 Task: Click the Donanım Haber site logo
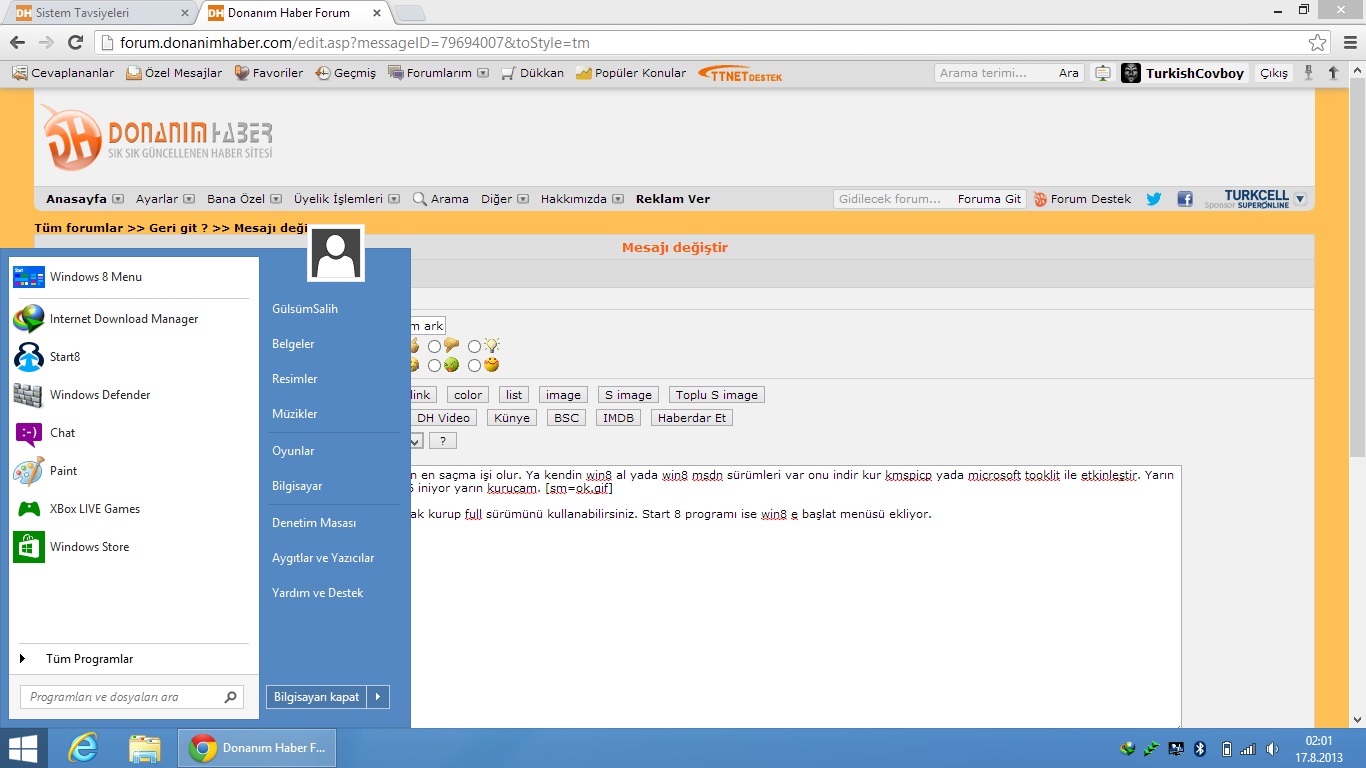[157, 137]
